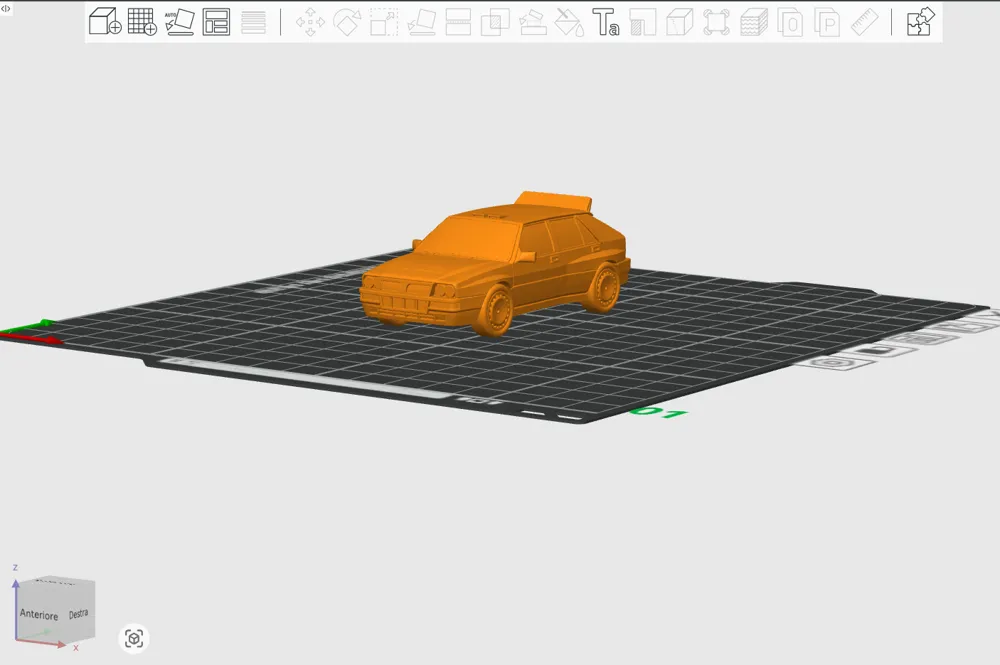Click the horizontal lines layer-height icon

(x=253, y=22)
